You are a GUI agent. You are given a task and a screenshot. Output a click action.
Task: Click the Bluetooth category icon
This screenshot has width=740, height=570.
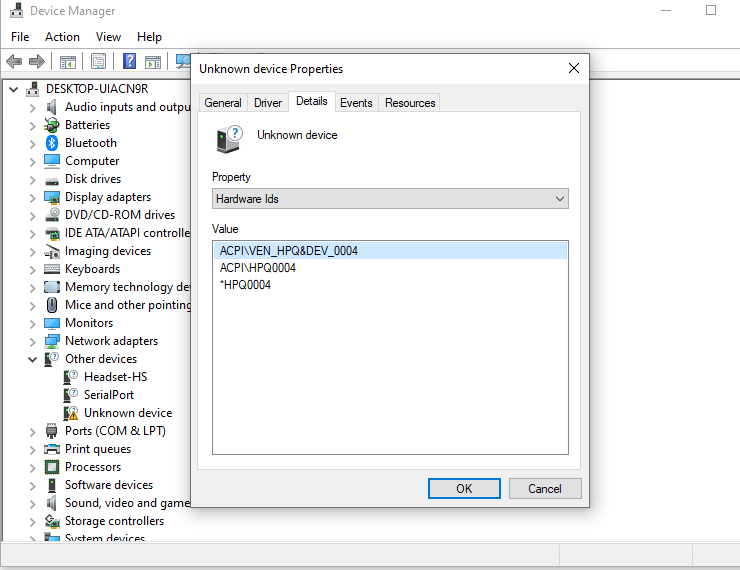click(51, 143)
